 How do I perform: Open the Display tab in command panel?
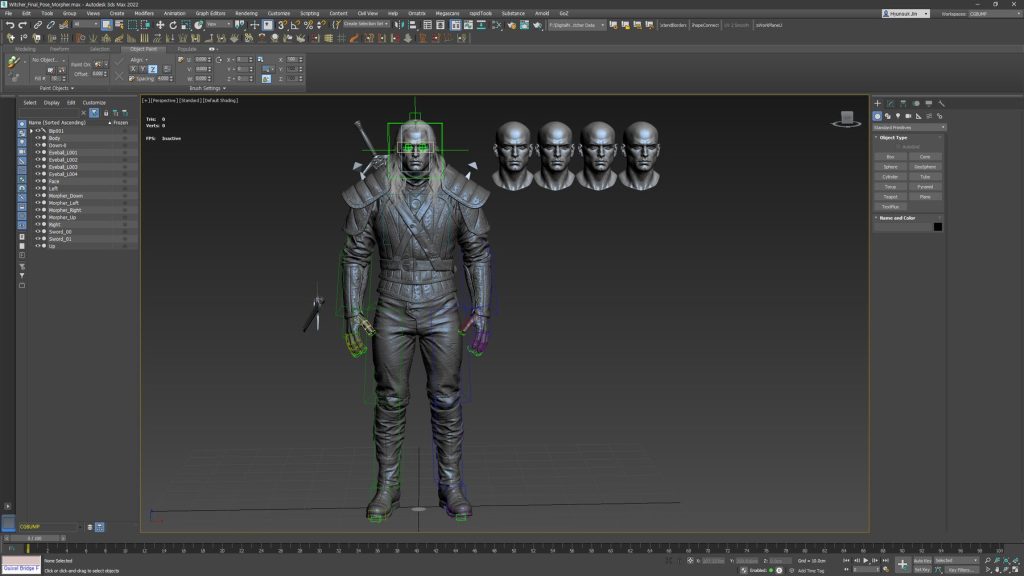point(929,103)
